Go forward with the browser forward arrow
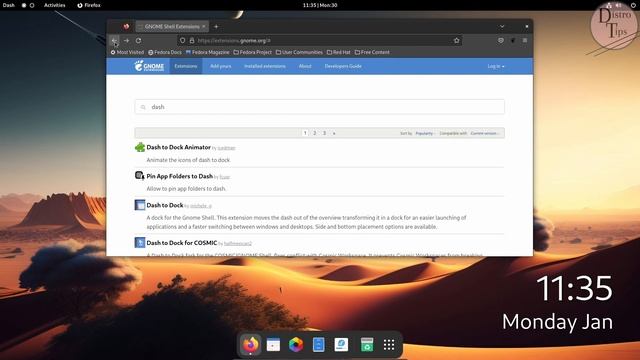 pyautogui.click(x=127, y=40)
